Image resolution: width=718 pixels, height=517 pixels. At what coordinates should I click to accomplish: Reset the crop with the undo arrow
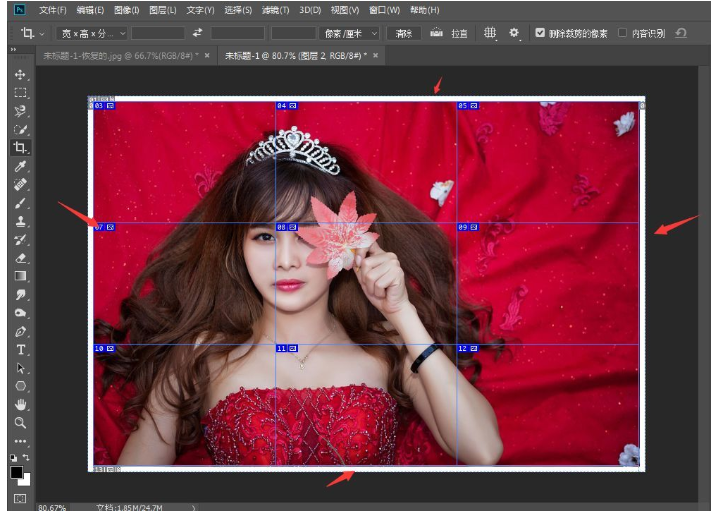[x=681, y=33]
